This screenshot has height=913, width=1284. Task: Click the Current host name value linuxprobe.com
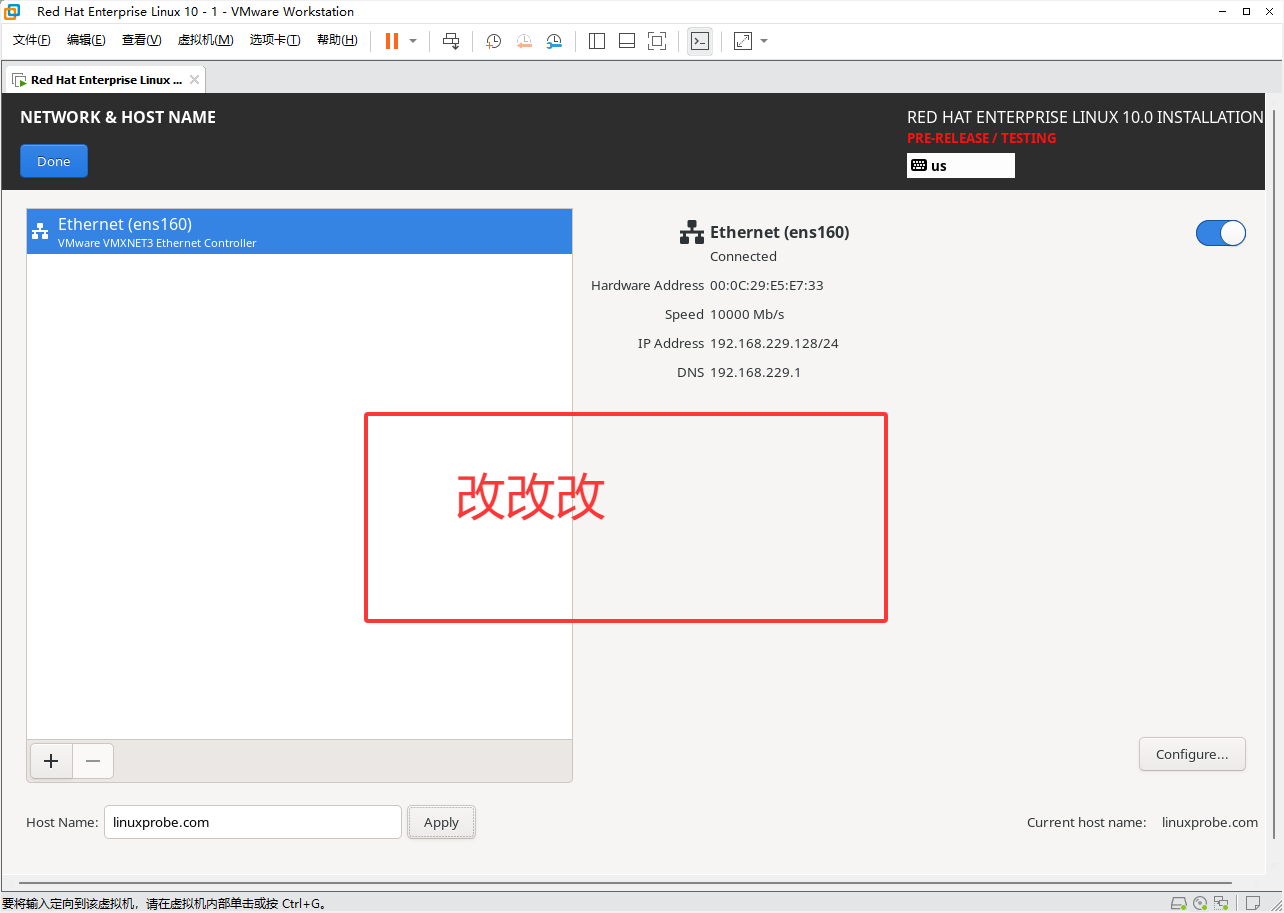1210,822
